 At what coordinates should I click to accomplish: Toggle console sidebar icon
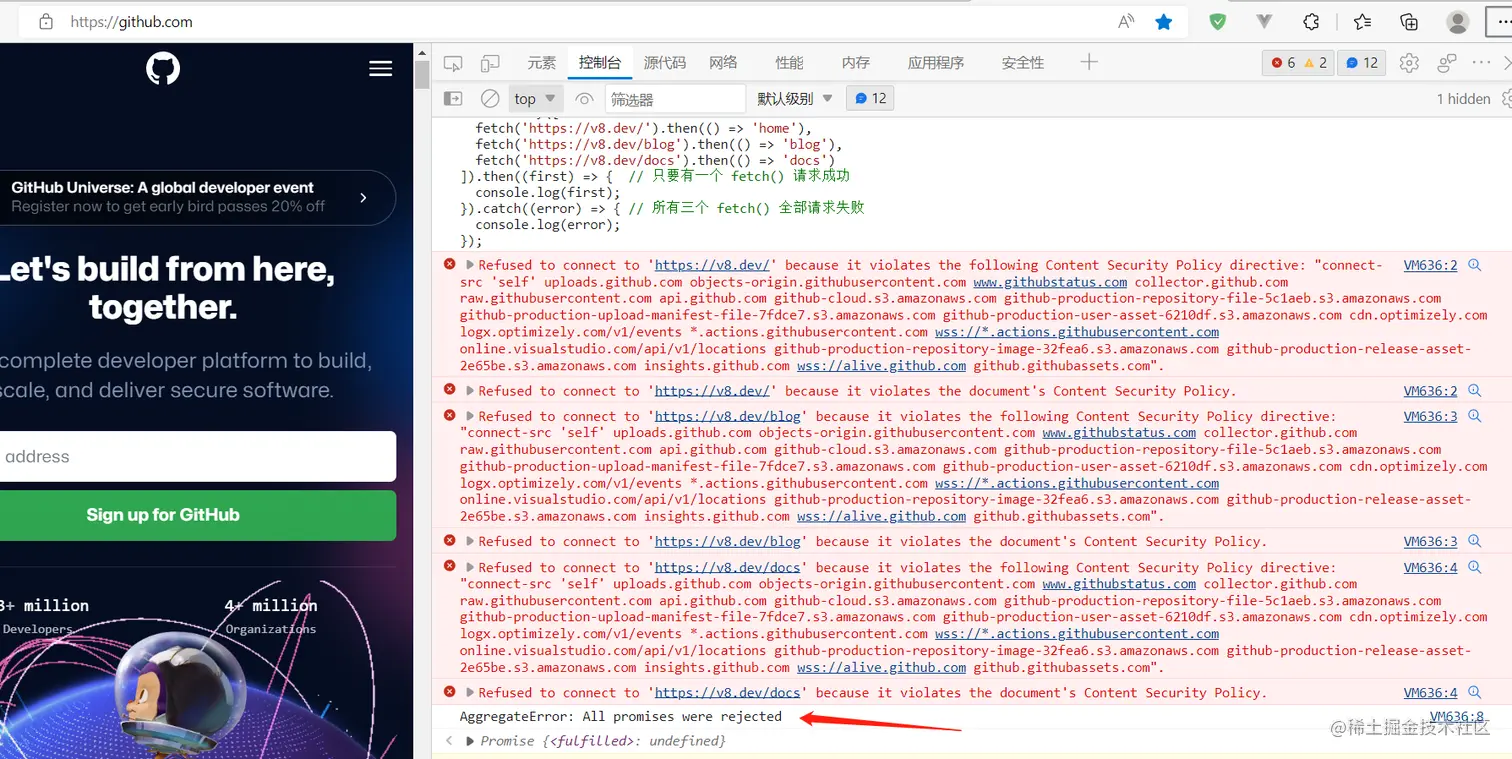click(x=453, y=99)
